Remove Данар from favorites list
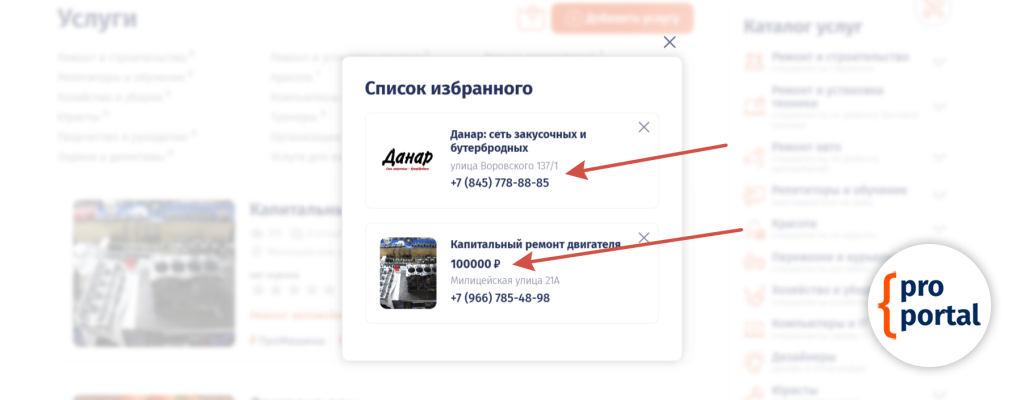1024x400 pixels. (x=644, y=127)
